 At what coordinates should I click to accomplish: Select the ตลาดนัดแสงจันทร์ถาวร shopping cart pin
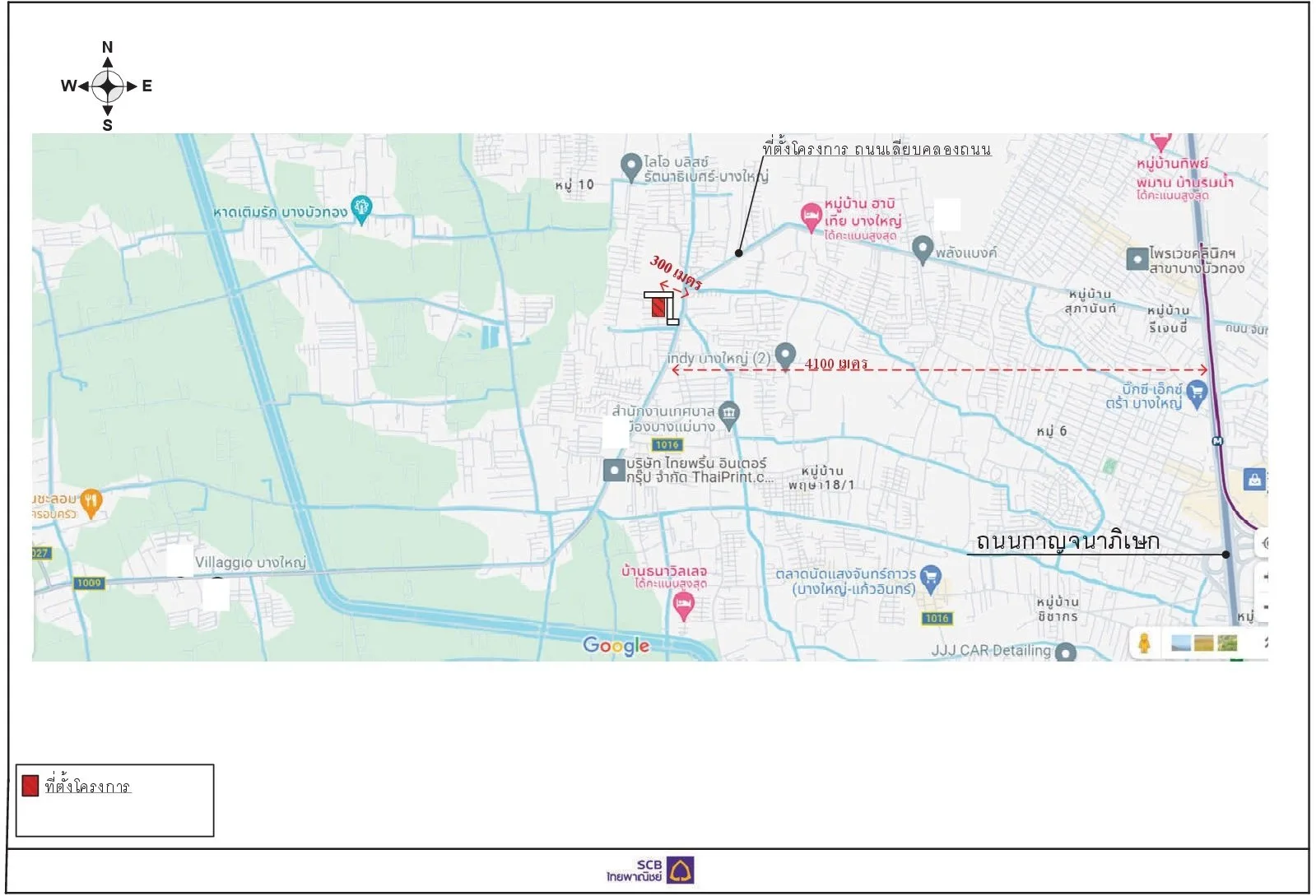click(930, 578)
